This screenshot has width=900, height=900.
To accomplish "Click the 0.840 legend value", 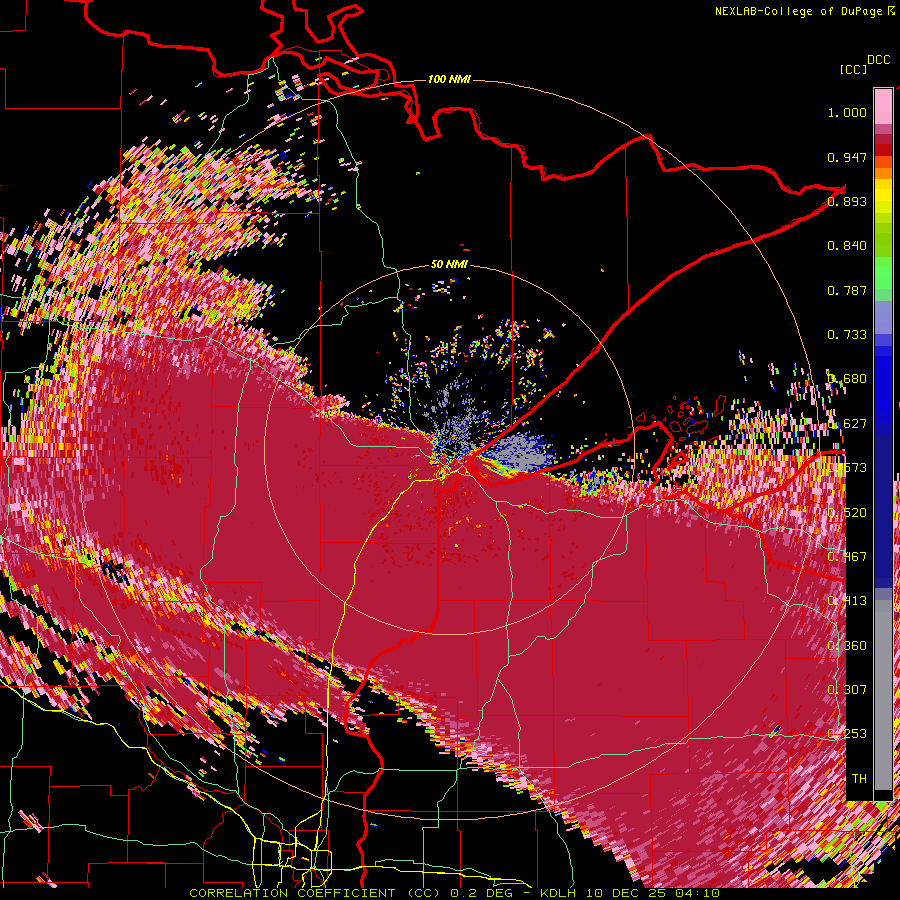I will [847, 246].
